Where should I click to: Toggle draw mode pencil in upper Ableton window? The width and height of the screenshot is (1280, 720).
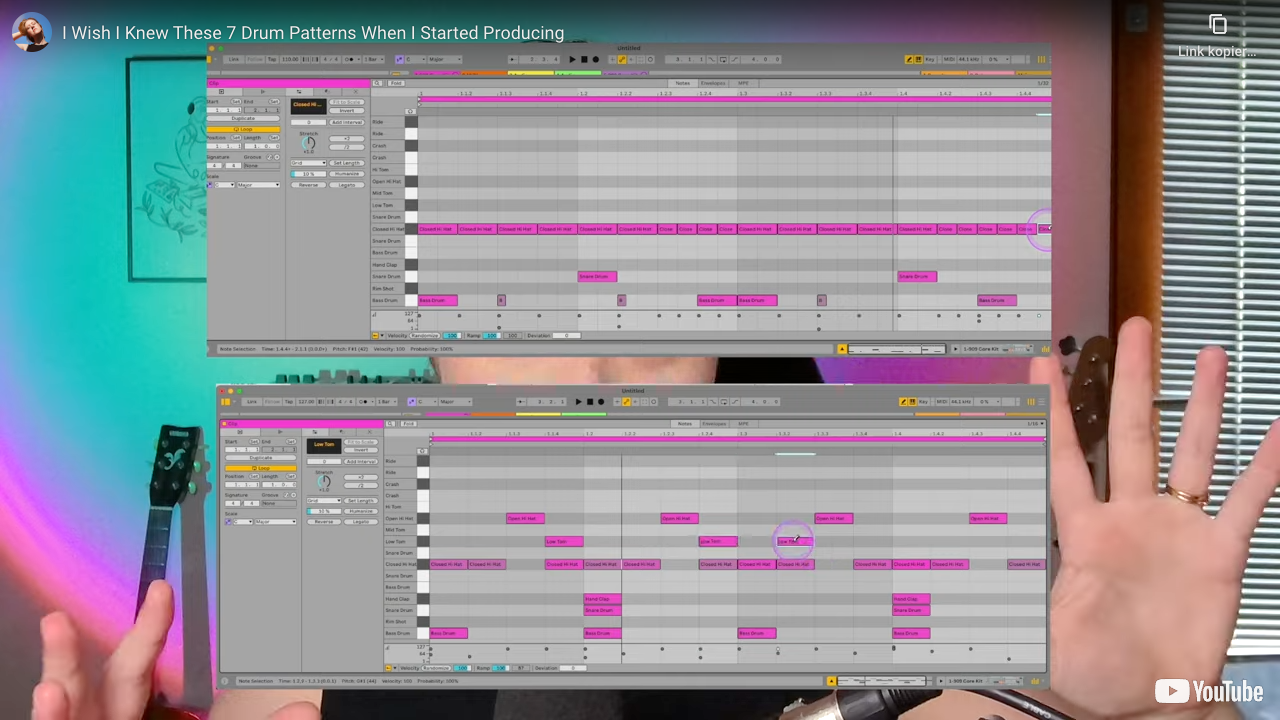pos(909,60)
